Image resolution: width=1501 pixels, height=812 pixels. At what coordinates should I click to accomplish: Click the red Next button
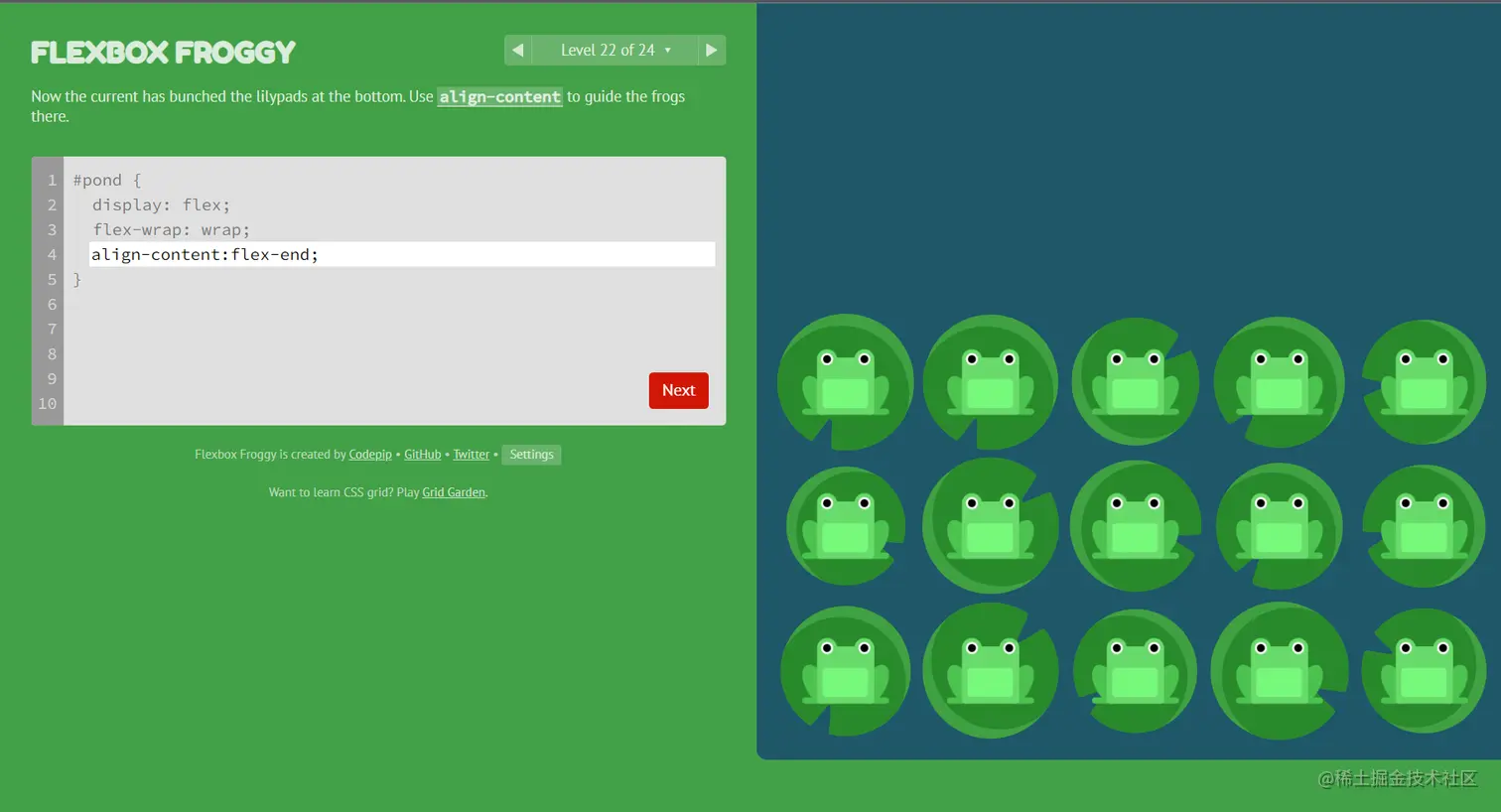(679, 390)
